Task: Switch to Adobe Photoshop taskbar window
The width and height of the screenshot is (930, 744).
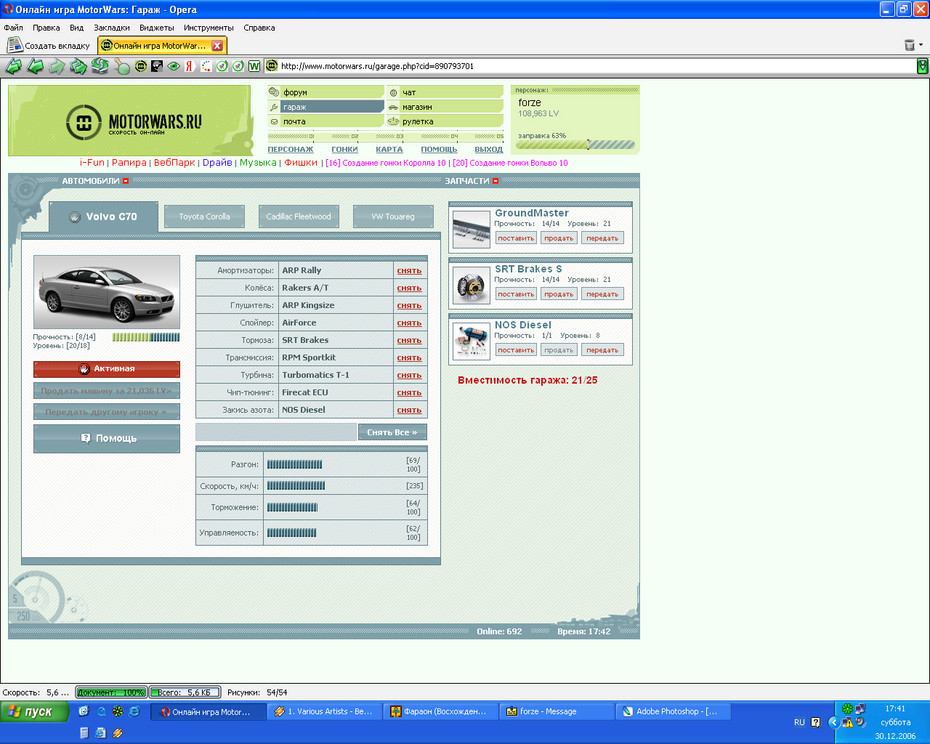Action: (671, 711)
